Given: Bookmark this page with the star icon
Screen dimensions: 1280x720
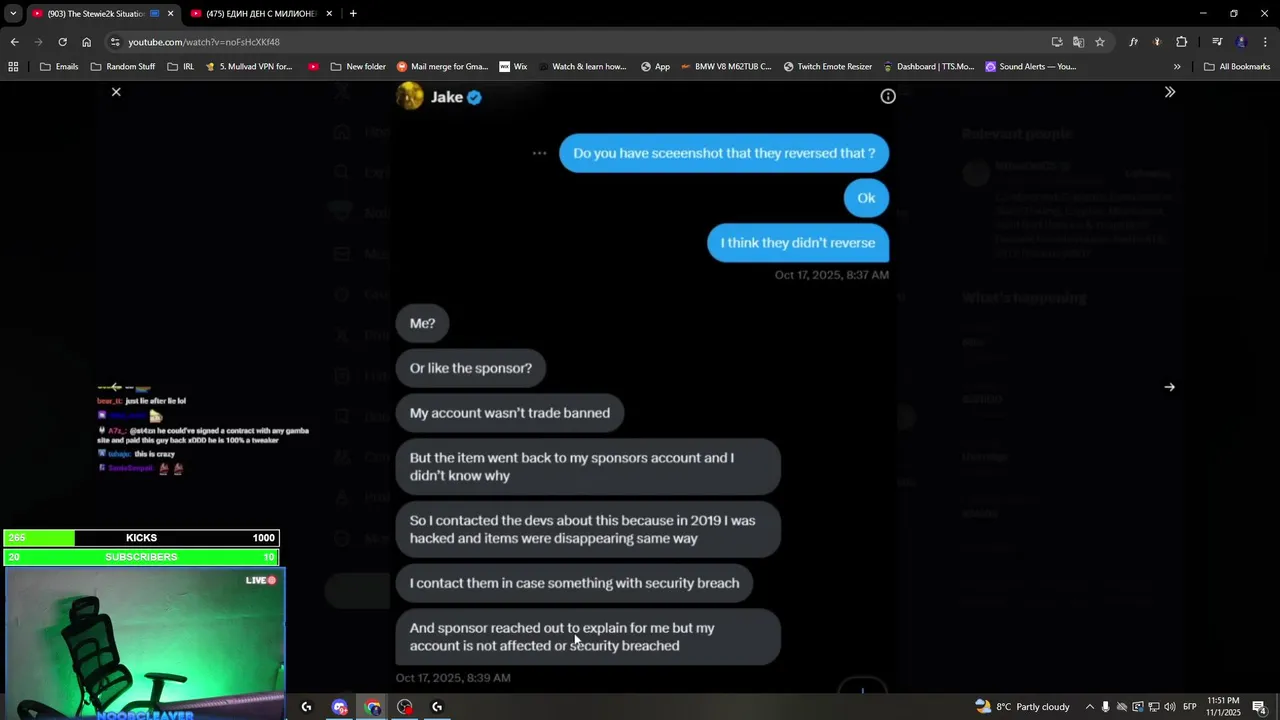Looking at the screenshot, I should click(x=1100, y=42).
